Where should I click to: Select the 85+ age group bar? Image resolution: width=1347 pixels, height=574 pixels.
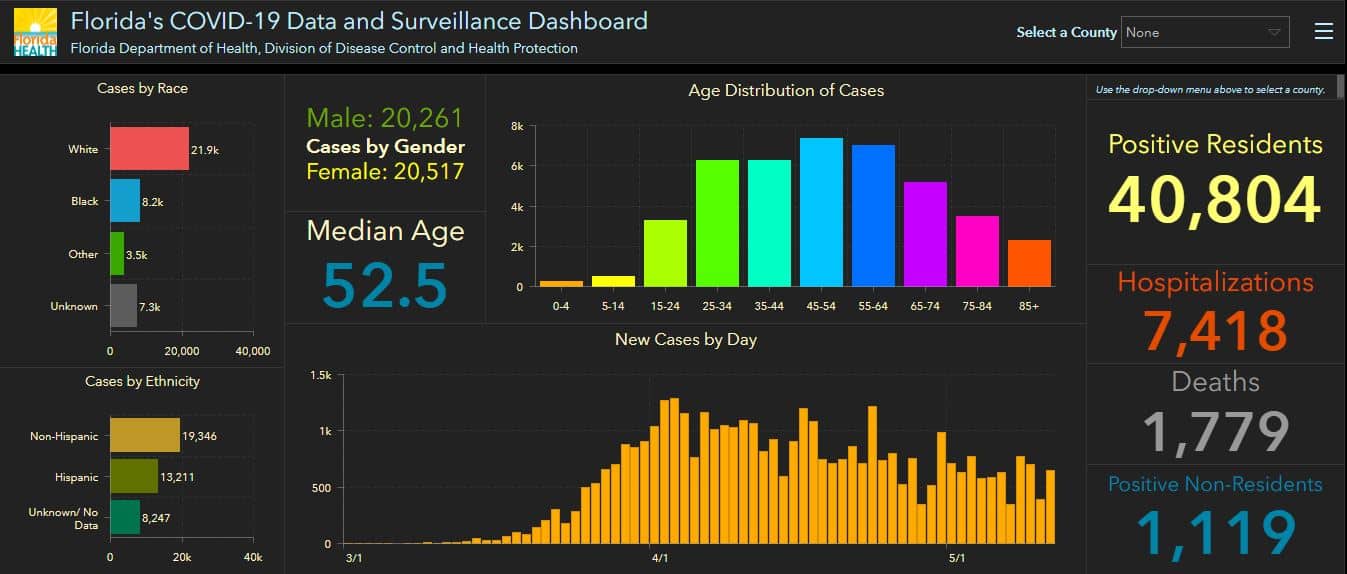tap(1029, 263)
